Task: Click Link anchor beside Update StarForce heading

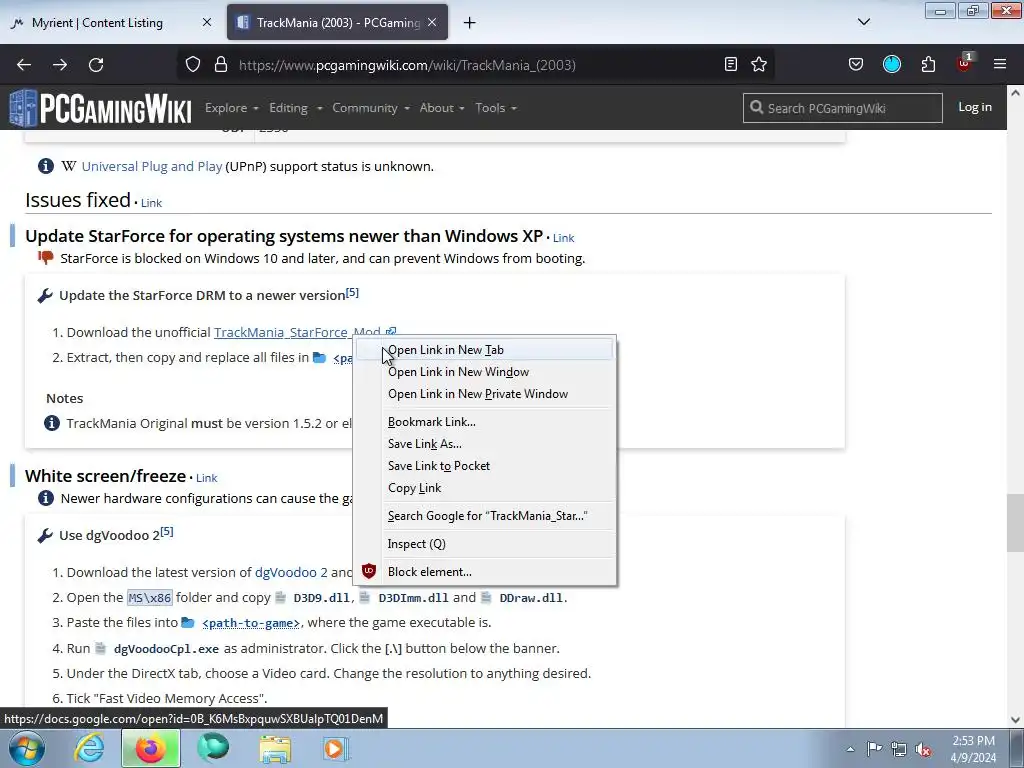Action: pos(563,238)
